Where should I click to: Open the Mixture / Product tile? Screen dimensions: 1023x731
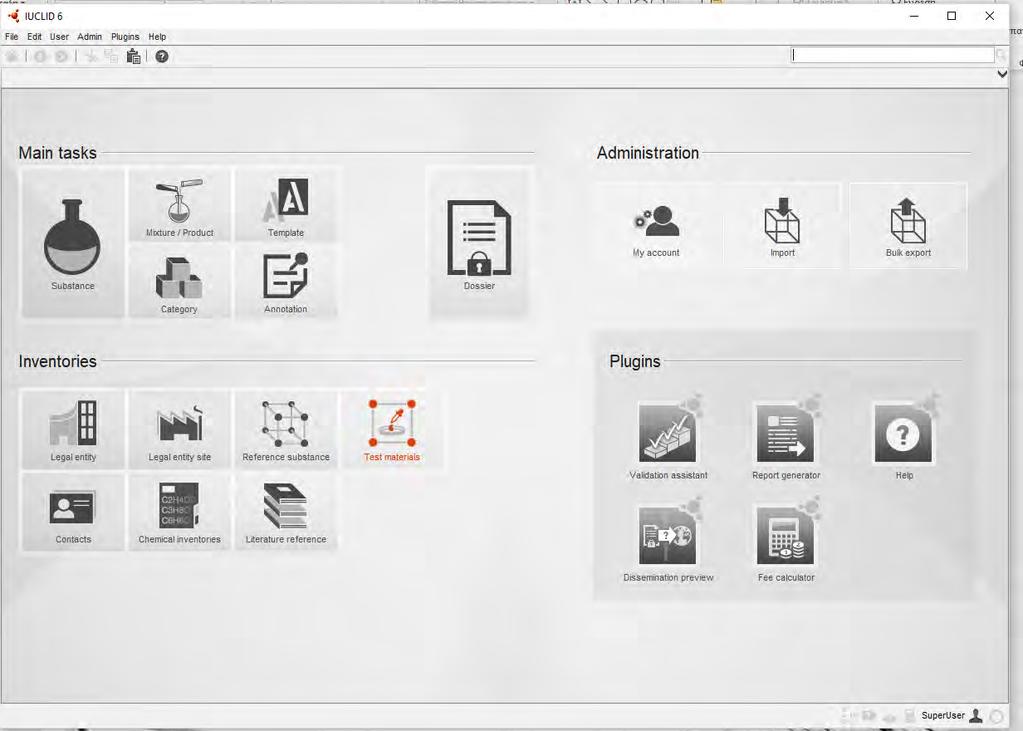pyautogui.click(x=179, y=205)
